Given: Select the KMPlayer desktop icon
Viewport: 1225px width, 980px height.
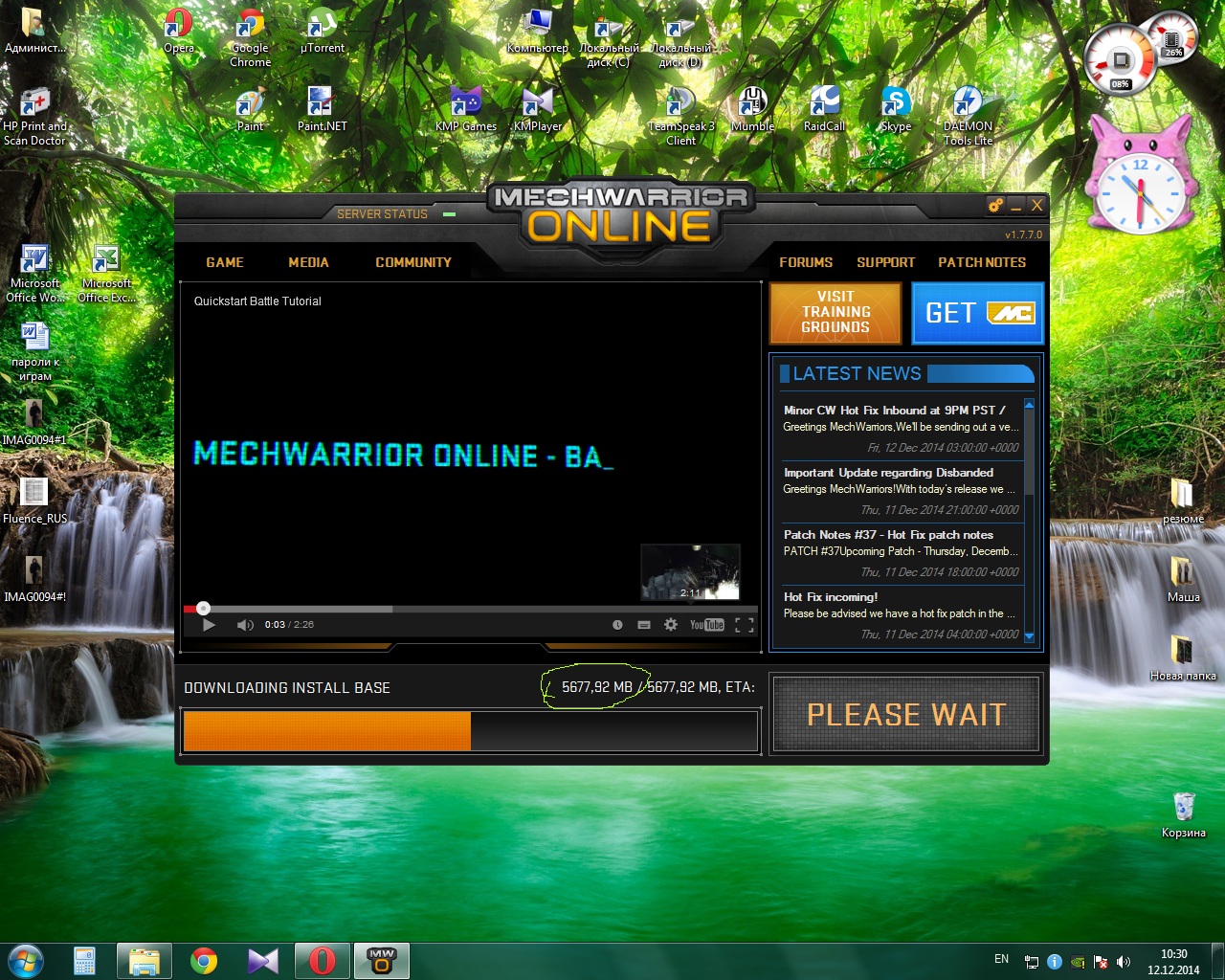Looking at the screenshot, I should click(x=538, y=108).
